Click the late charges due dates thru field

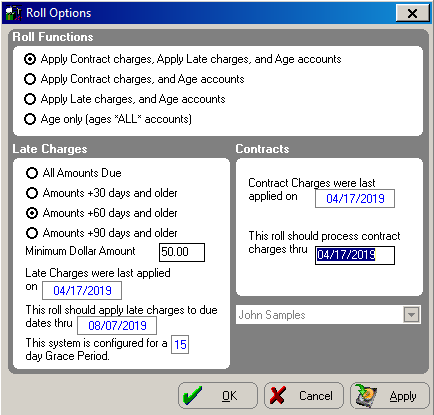click(117, 325)
